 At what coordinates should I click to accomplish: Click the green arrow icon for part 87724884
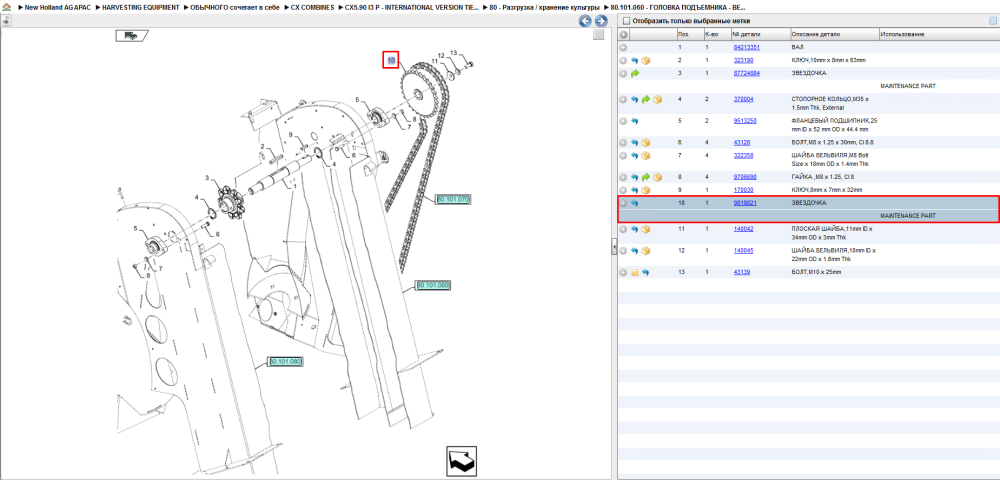point(635,74)
